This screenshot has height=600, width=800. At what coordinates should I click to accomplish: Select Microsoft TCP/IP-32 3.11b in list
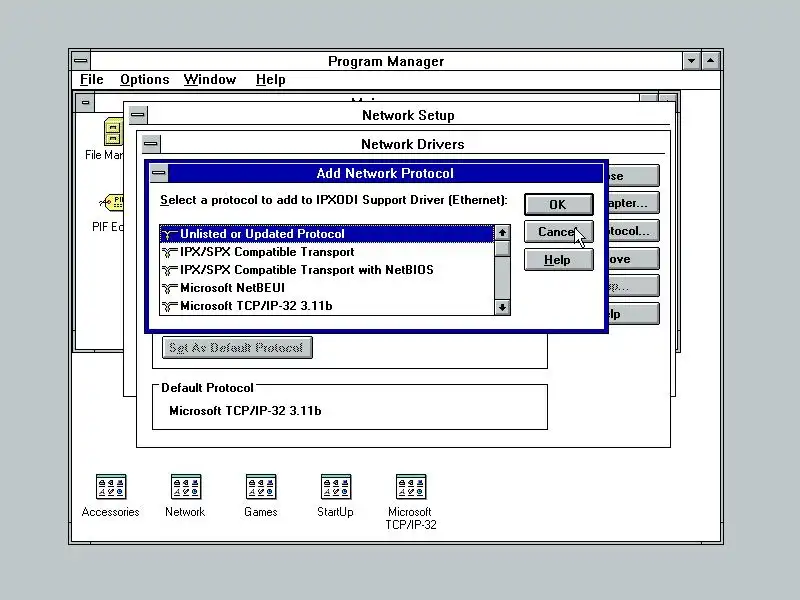pos(327,306)
